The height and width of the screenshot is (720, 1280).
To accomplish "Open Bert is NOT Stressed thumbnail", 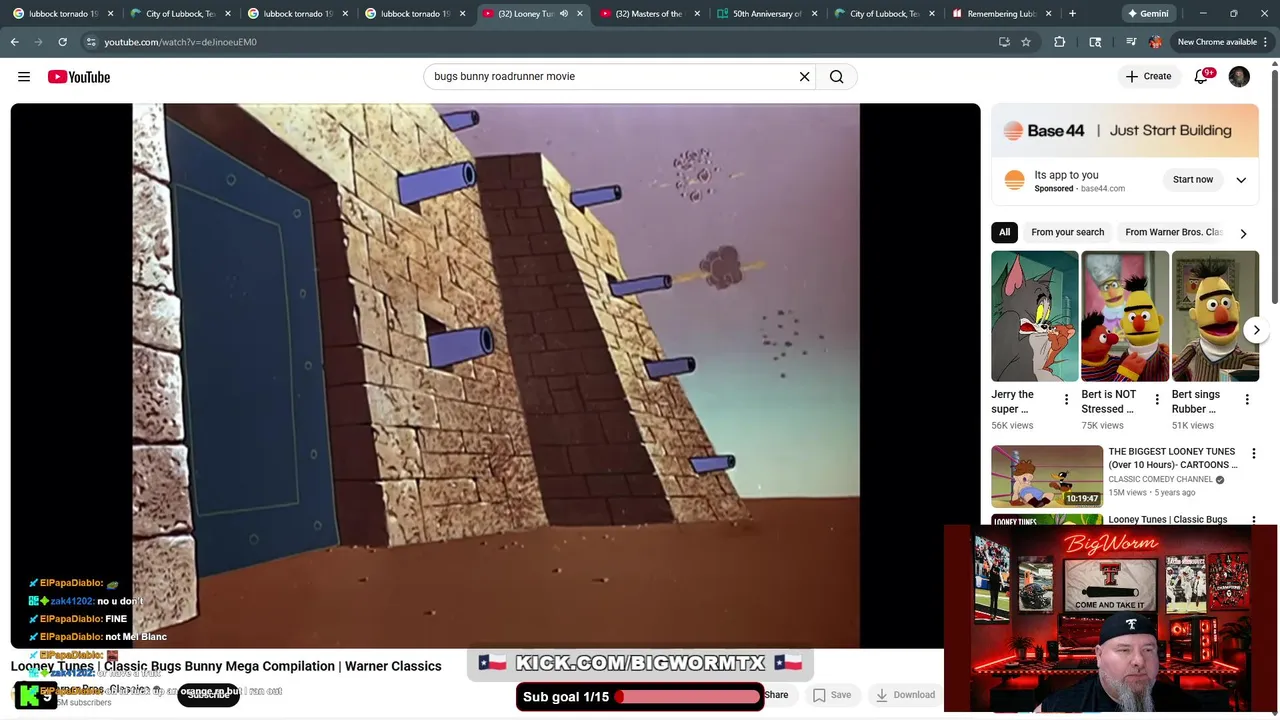I will (x=1125, y=316).
